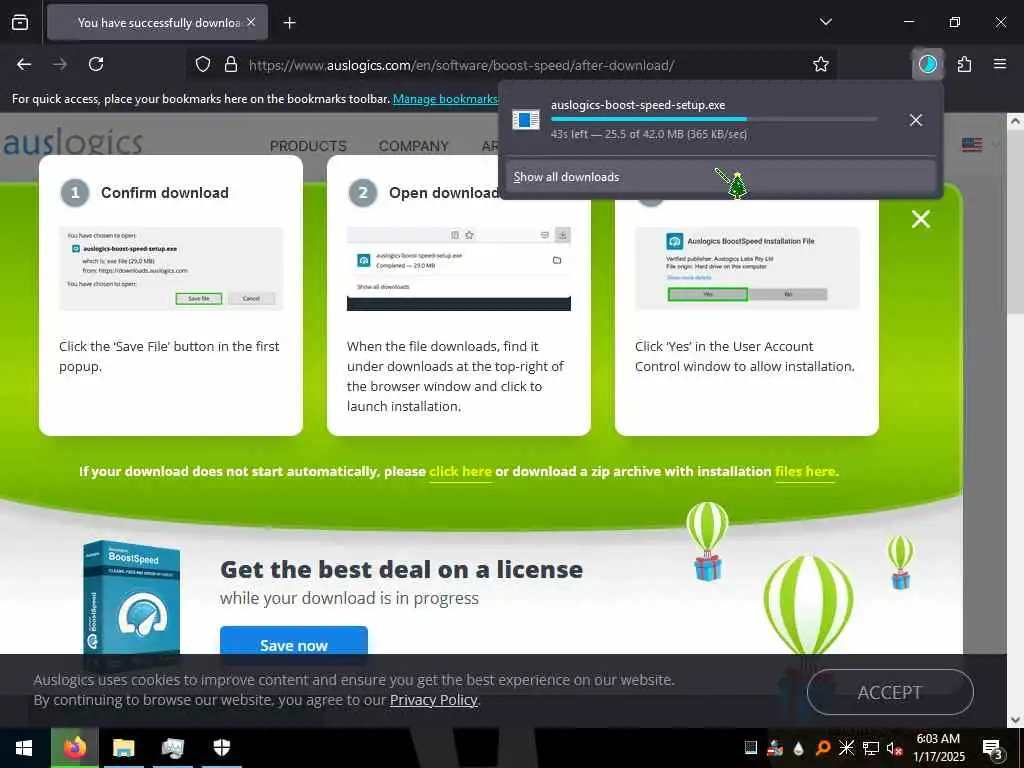Click the 'Get the best deal on a license' heading

[x=402, y=569]
